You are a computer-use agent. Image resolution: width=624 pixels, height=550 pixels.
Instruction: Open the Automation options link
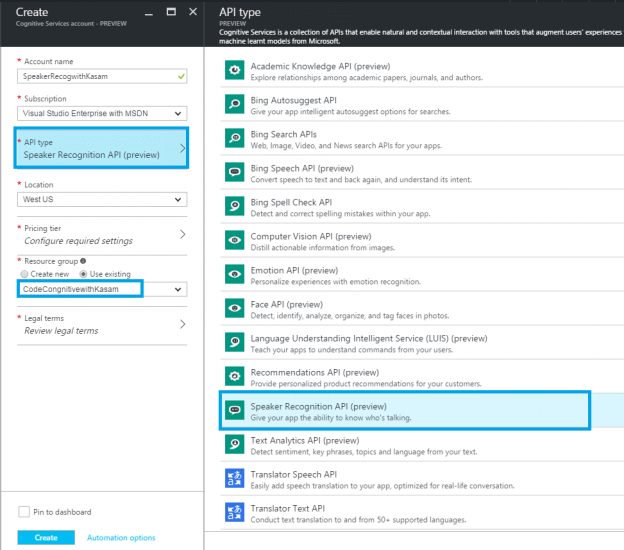click(121, 538)
